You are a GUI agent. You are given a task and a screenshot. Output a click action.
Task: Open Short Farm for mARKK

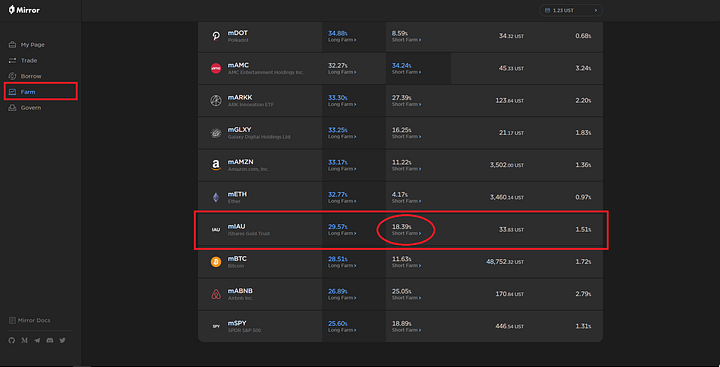click(406, 104)
